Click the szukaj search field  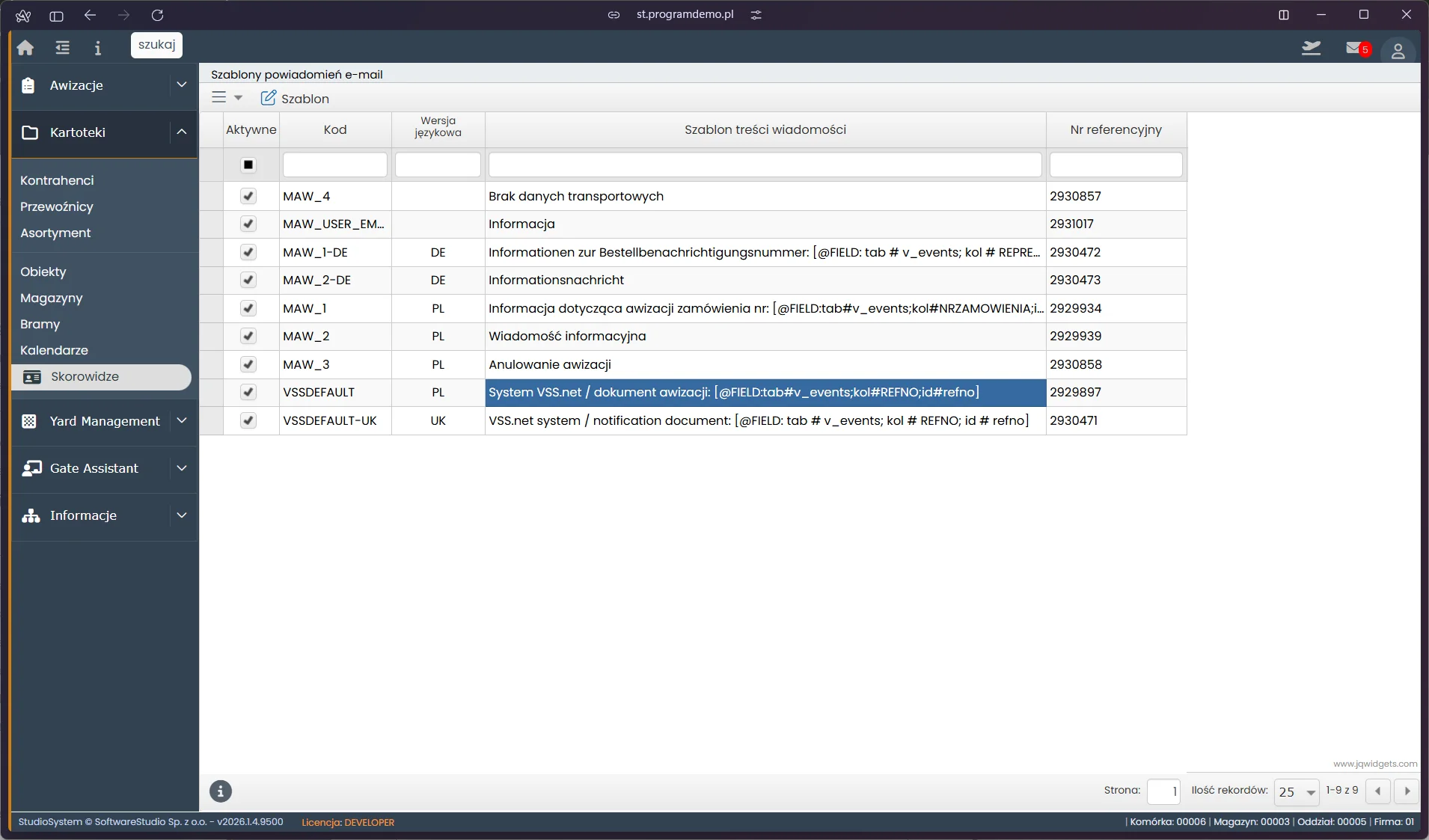pos(156,45)
